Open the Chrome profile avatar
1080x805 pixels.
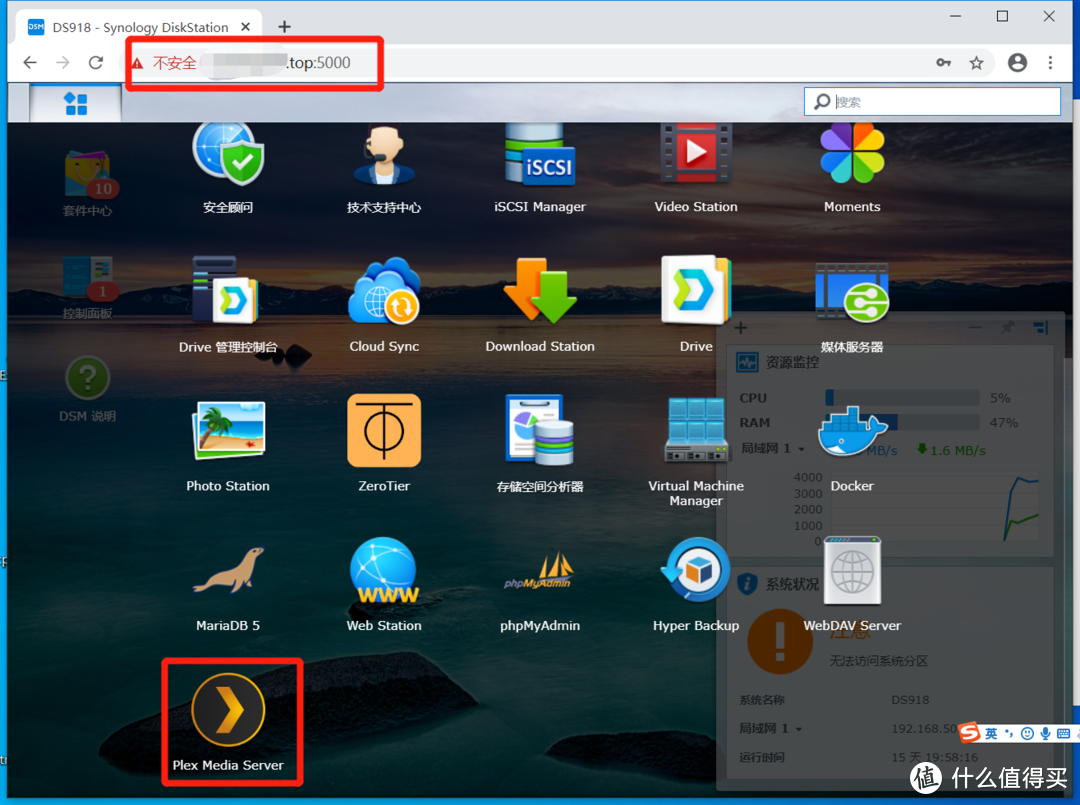(1017, 63)
